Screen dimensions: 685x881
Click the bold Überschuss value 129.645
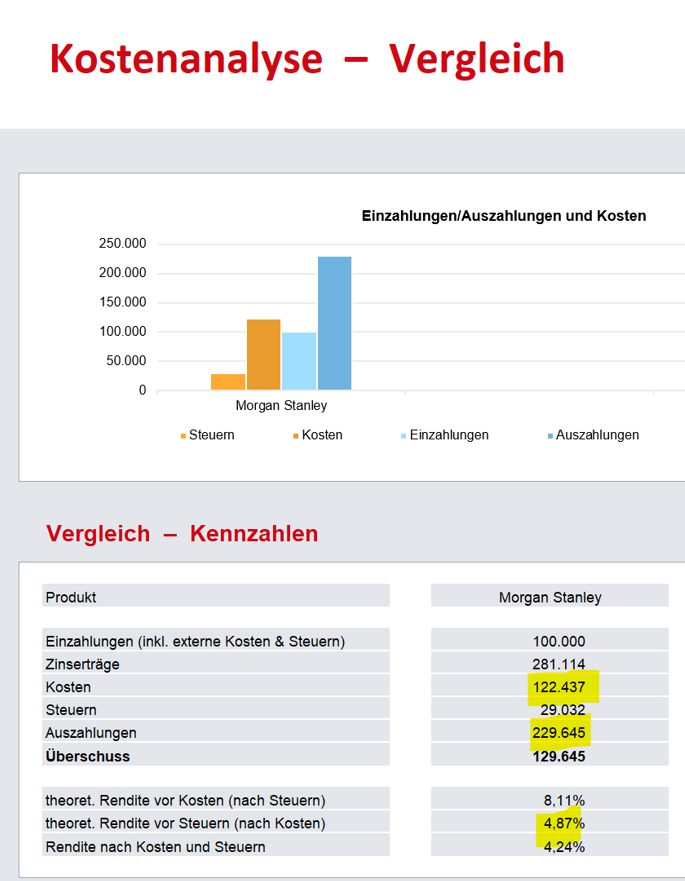click(x=559, y=756)
